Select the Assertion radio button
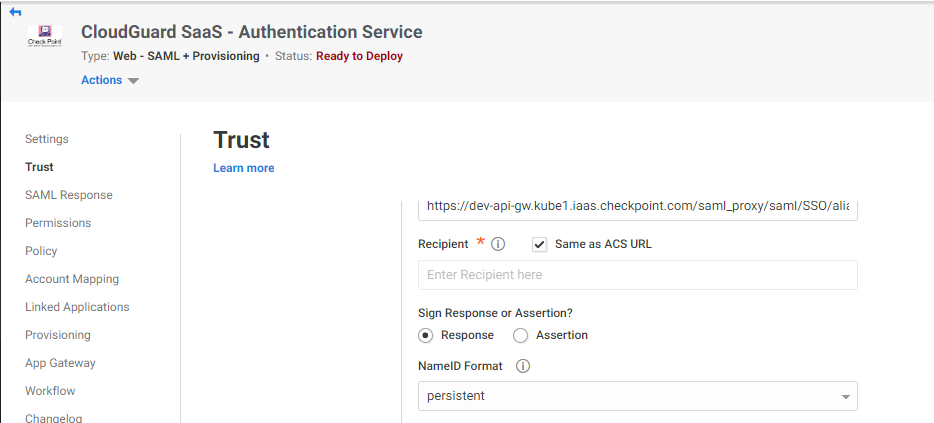Screen dimensions: 934x423 521,335
